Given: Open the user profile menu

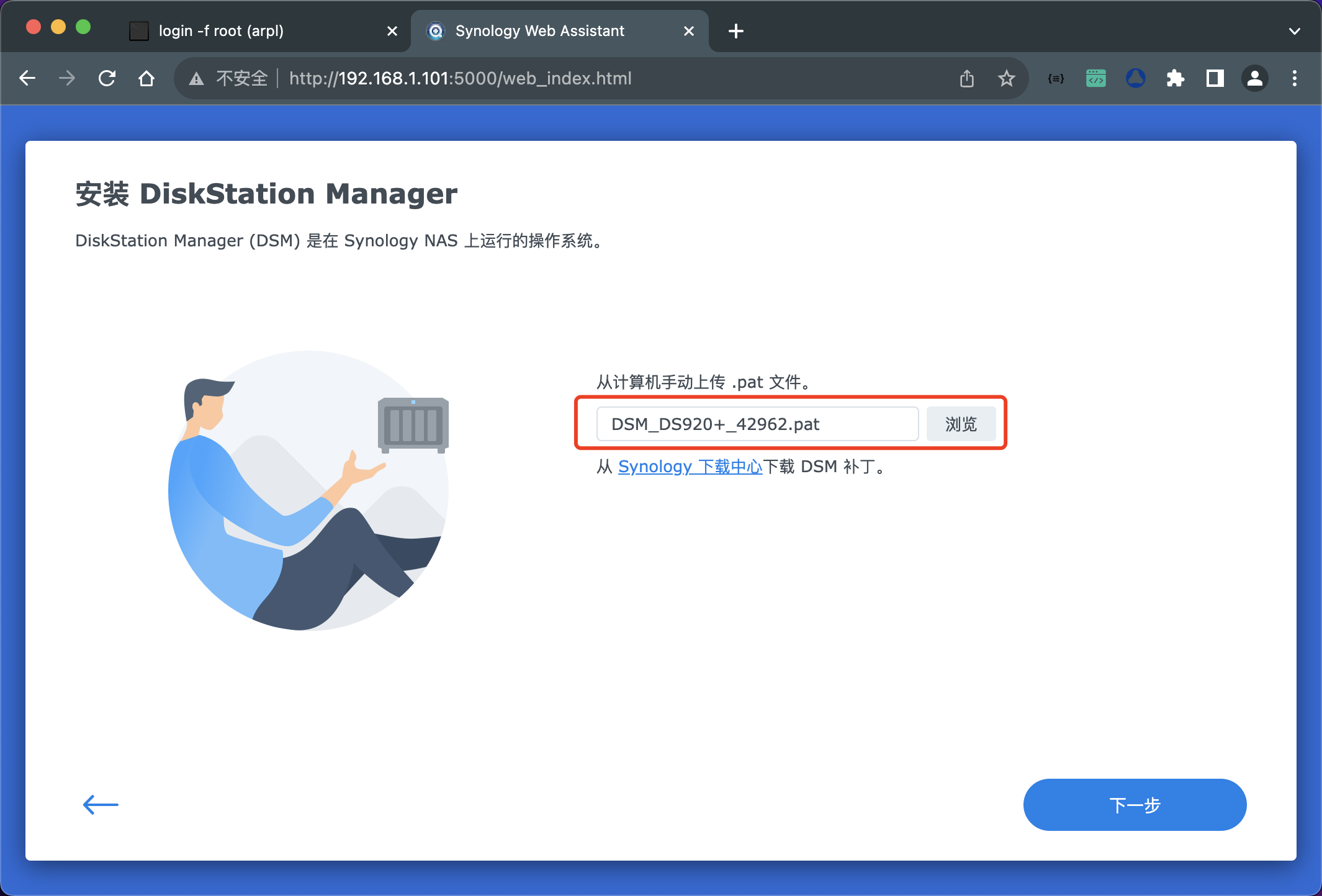Looking at the screenshot, I should (1255, 78).
